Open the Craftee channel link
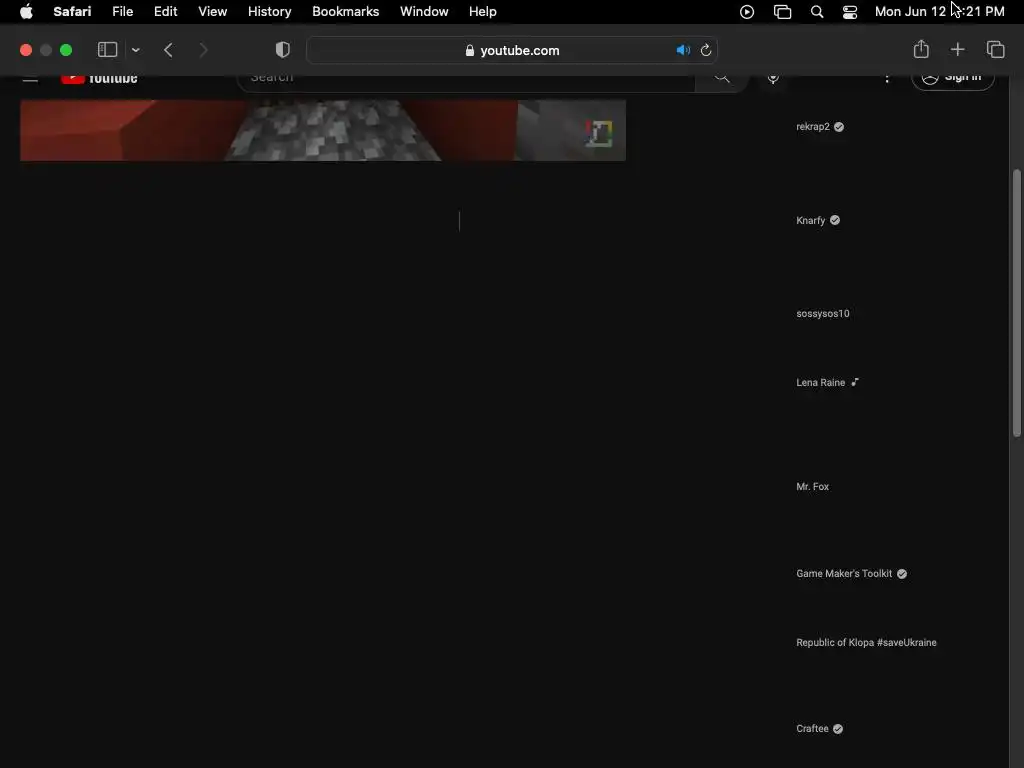The image size is (1024, 768). click(812, 729)
